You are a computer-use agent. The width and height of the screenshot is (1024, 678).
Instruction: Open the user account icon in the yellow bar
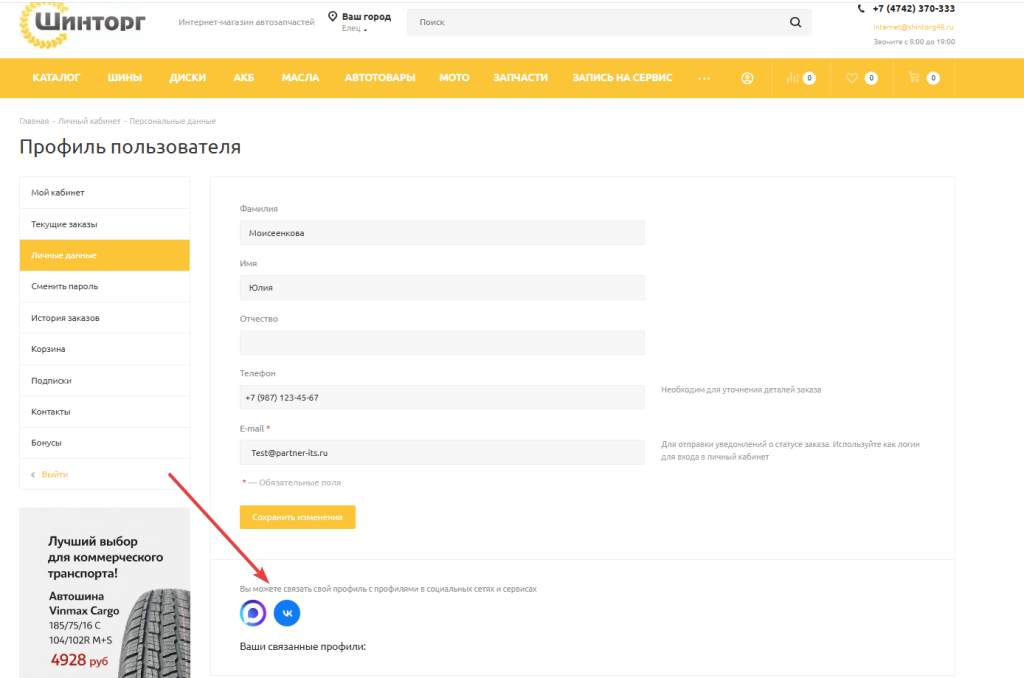[747, 78]
